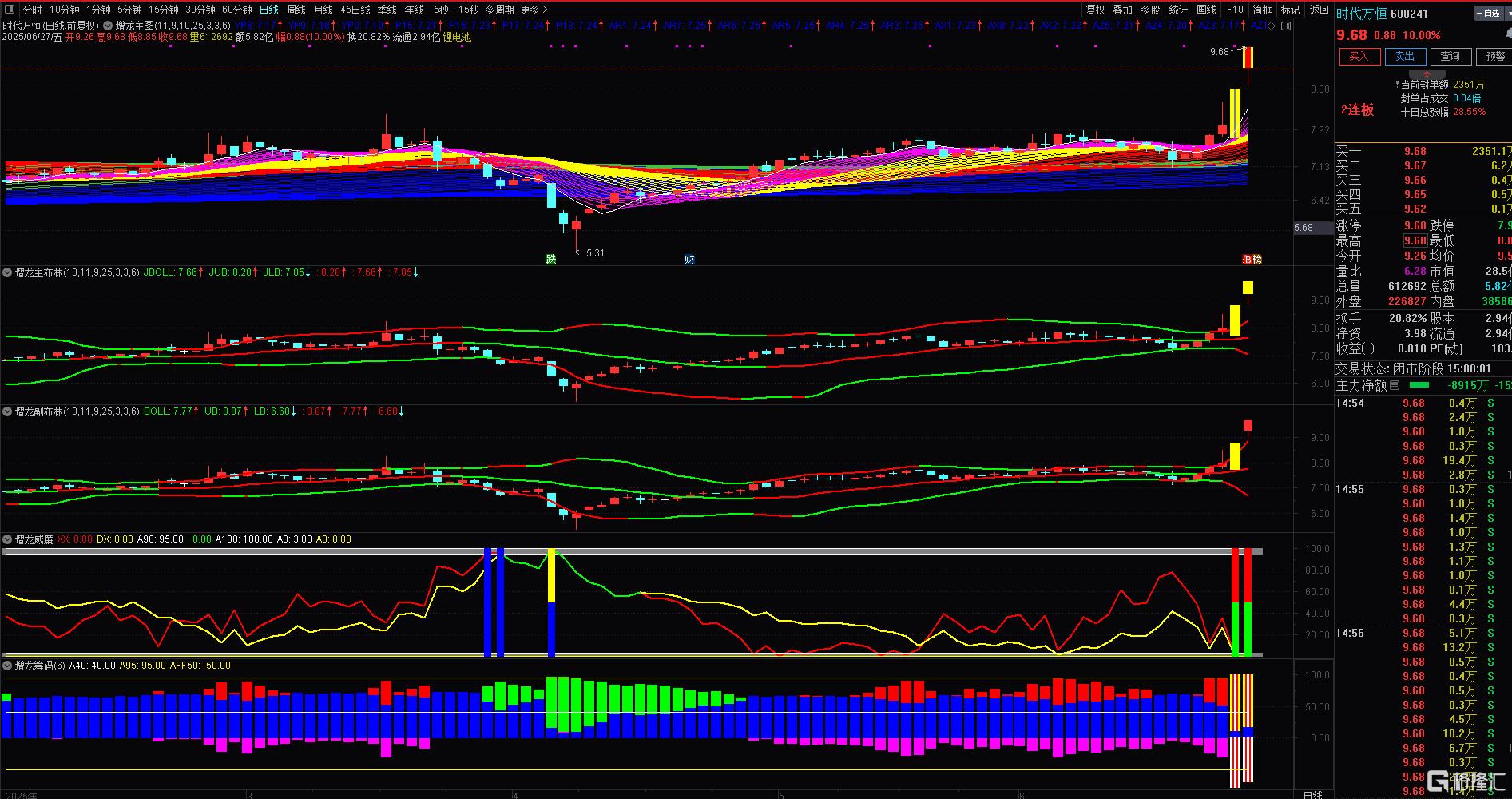Toggle the right panel icon beside the diamond
The height and width of the screenshot is (799, 1512).
tap(1285, 26)
